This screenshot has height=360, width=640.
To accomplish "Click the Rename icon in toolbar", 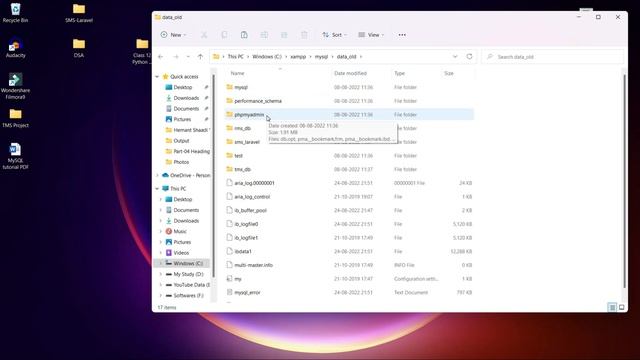I will [x=264, y=35].
